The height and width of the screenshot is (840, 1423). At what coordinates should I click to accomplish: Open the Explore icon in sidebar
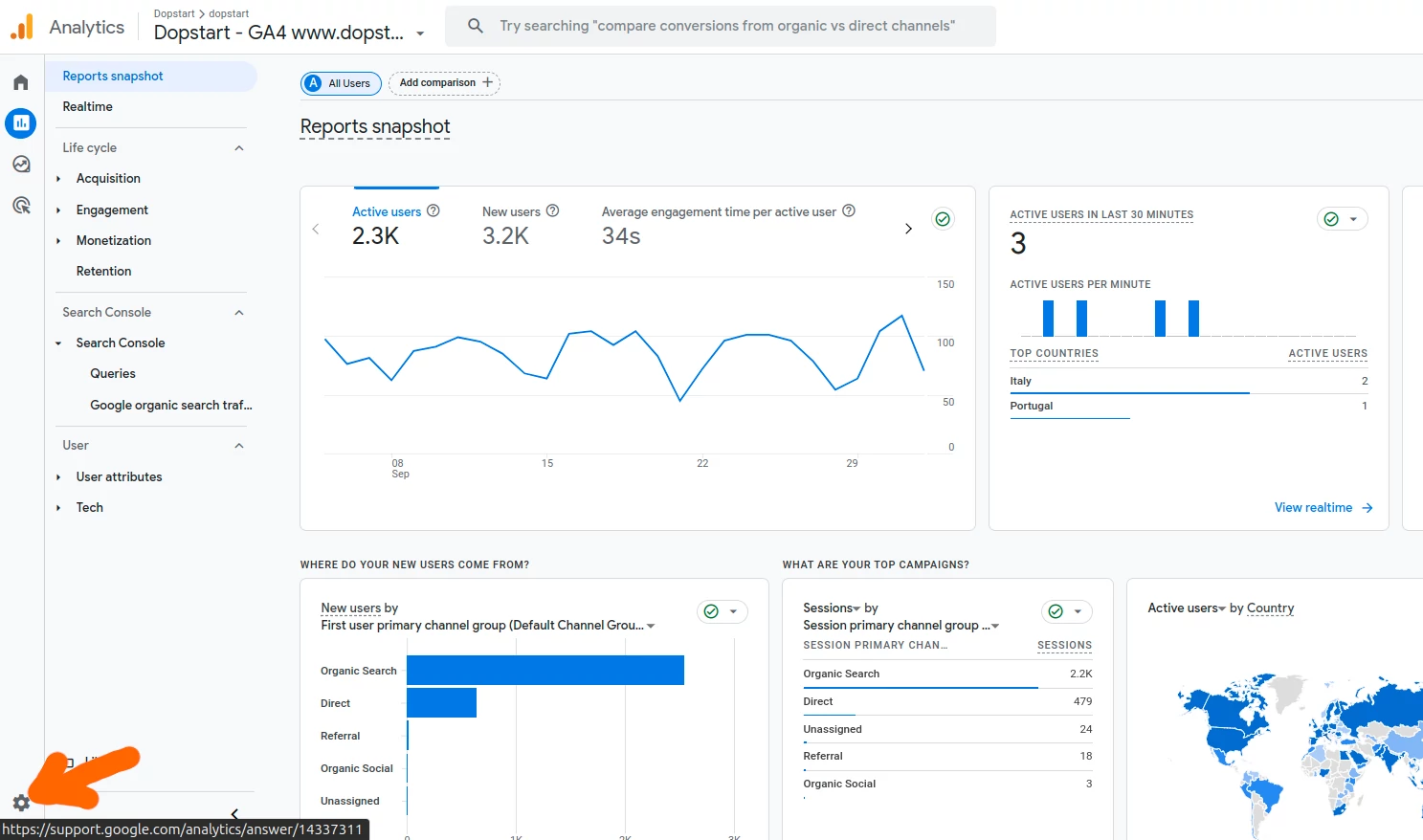(x=21, y=165)
